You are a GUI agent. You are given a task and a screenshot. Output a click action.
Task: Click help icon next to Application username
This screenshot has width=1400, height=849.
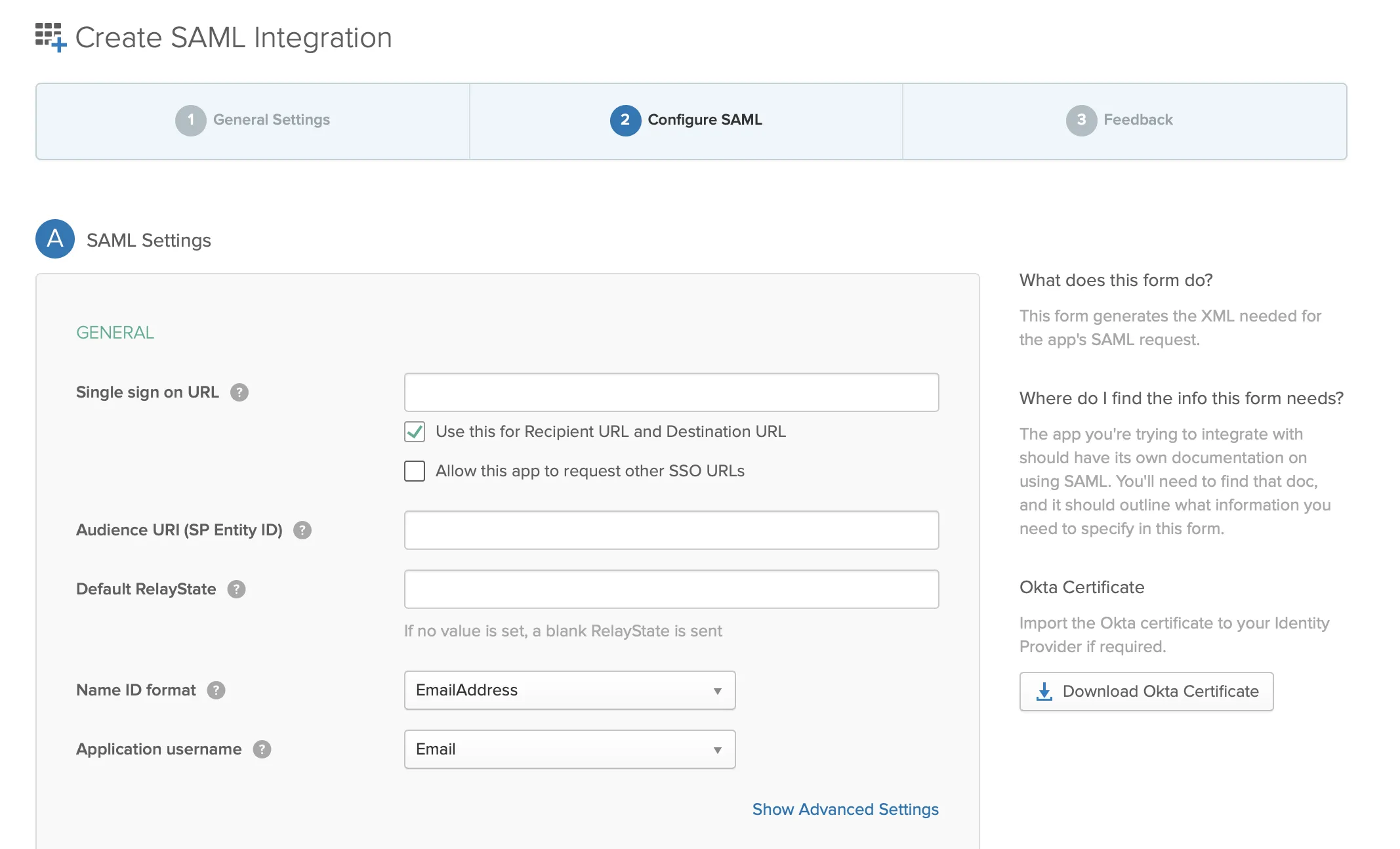(262, 749)
